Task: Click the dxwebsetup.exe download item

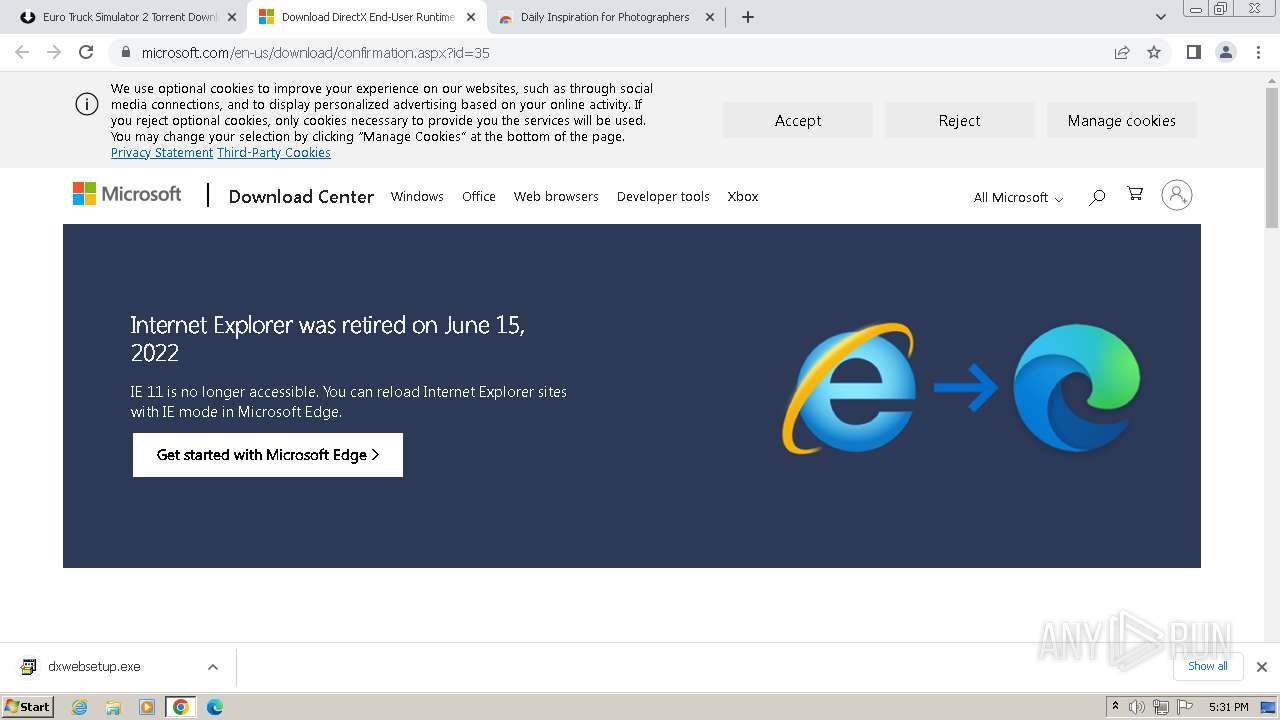Action: coord(94,667)
